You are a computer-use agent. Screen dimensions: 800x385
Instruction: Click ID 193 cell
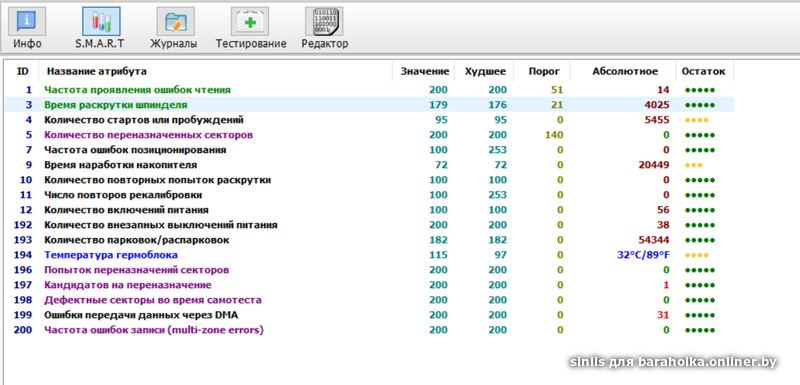coord(23,240)
